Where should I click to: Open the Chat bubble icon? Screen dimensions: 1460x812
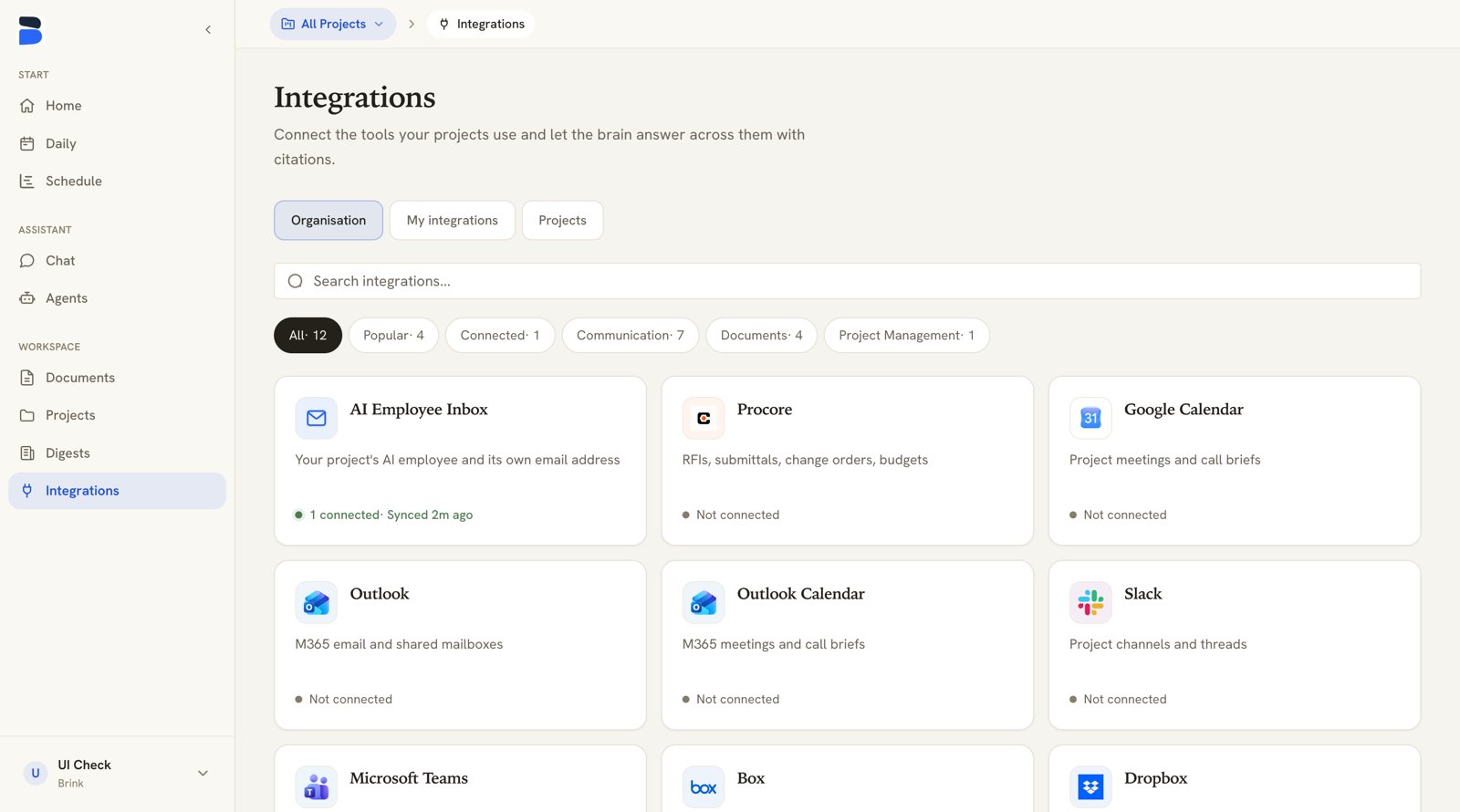27,261
